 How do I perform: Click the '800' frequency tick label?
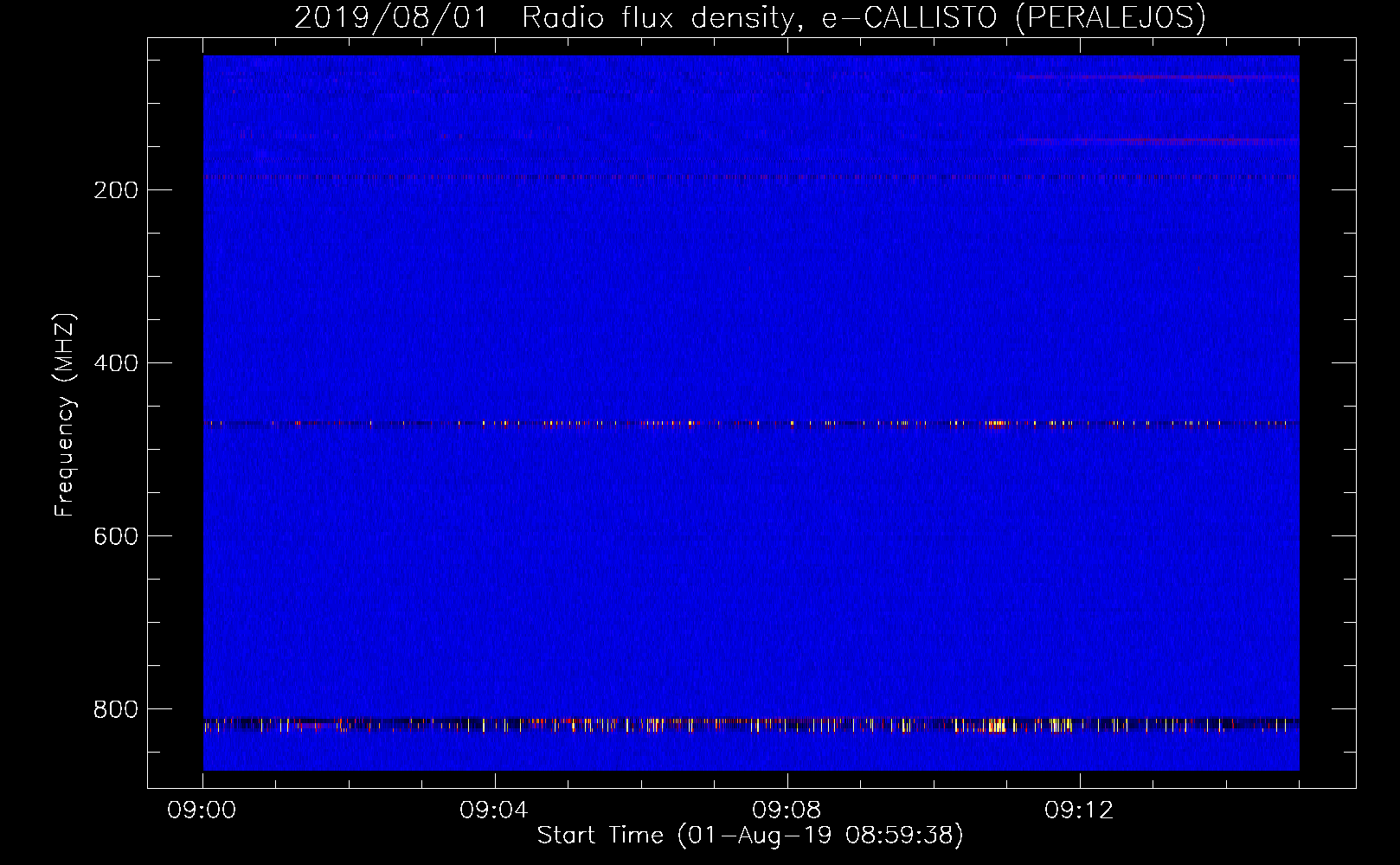(x=116, y=709)
